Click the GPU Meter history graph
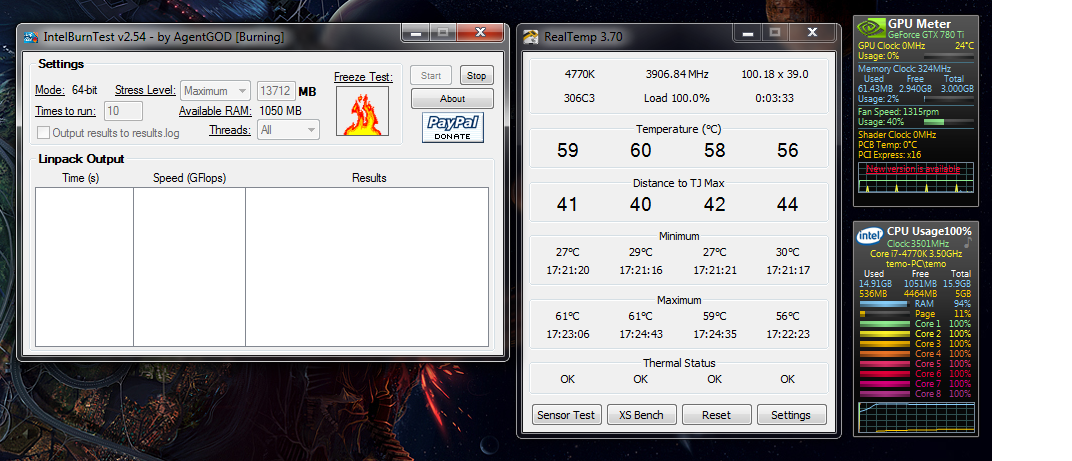 click(x=915, y=177)
